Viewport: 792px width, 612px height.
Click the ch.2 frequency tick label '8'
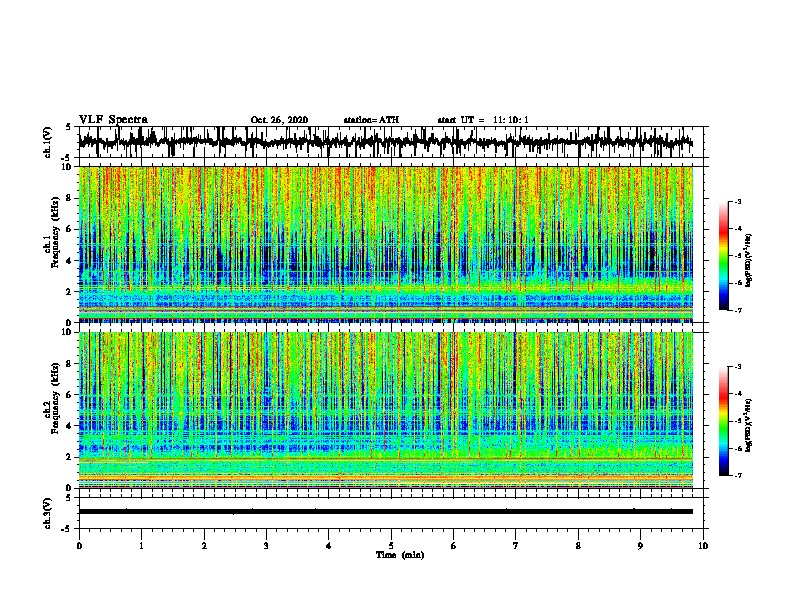(x=70, y=364)
